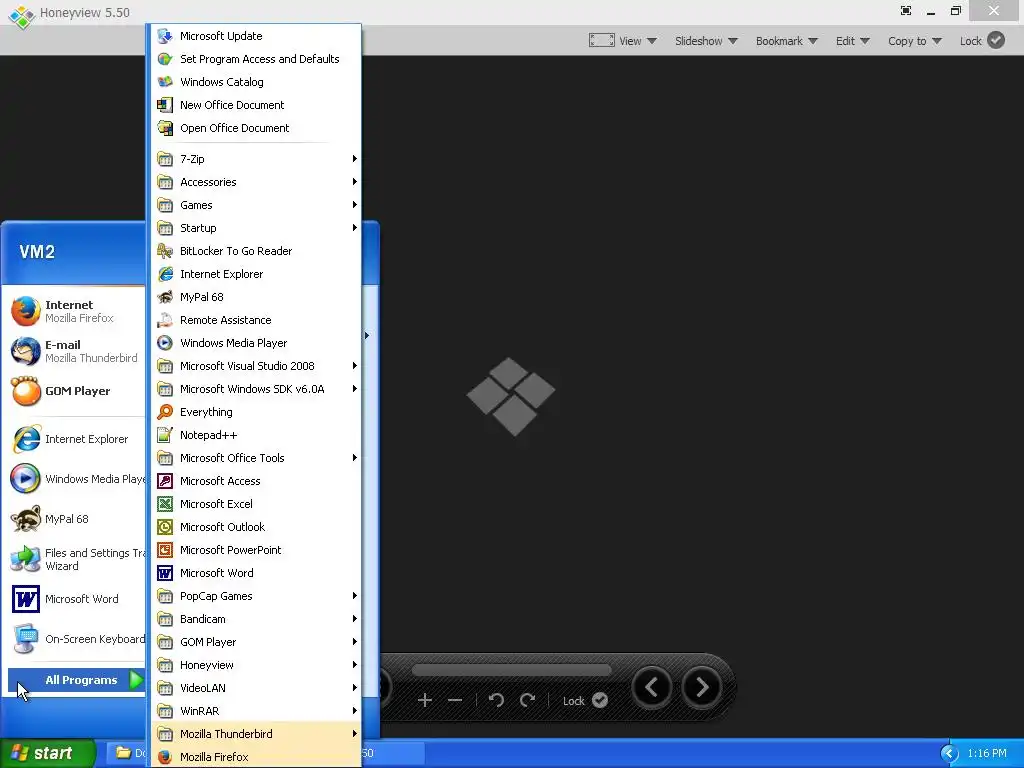Launch Mozilla Firefox from All Programs list
Viewport: 1024px width, 768px height.
click(256, 756)
